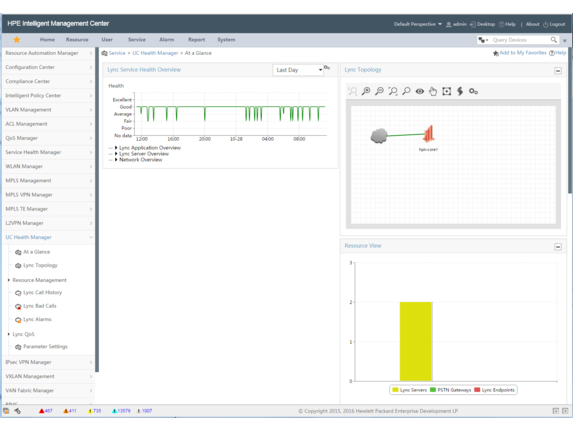Click the zoom-out magnifier in Lync Topology toolbar

click(x=379, y=91)
